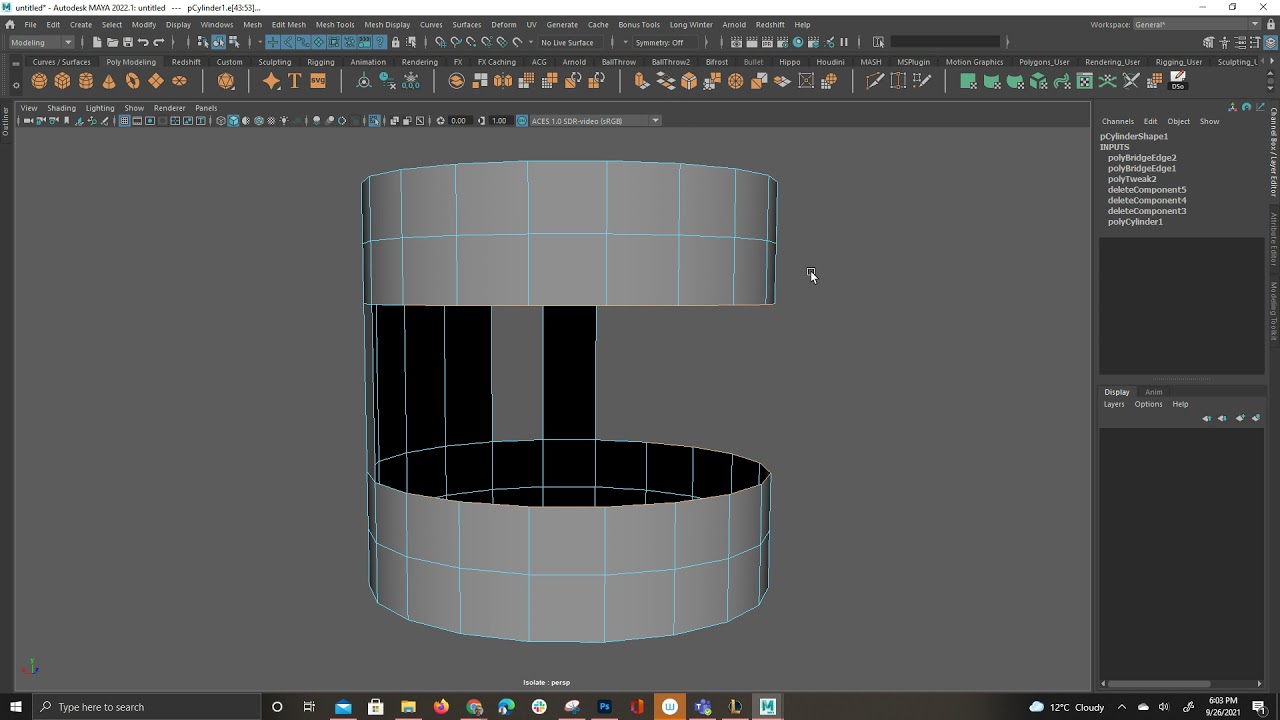
Task: Toggle smooth shade all in viewport toolbar
Action: (x=233, y=121)
